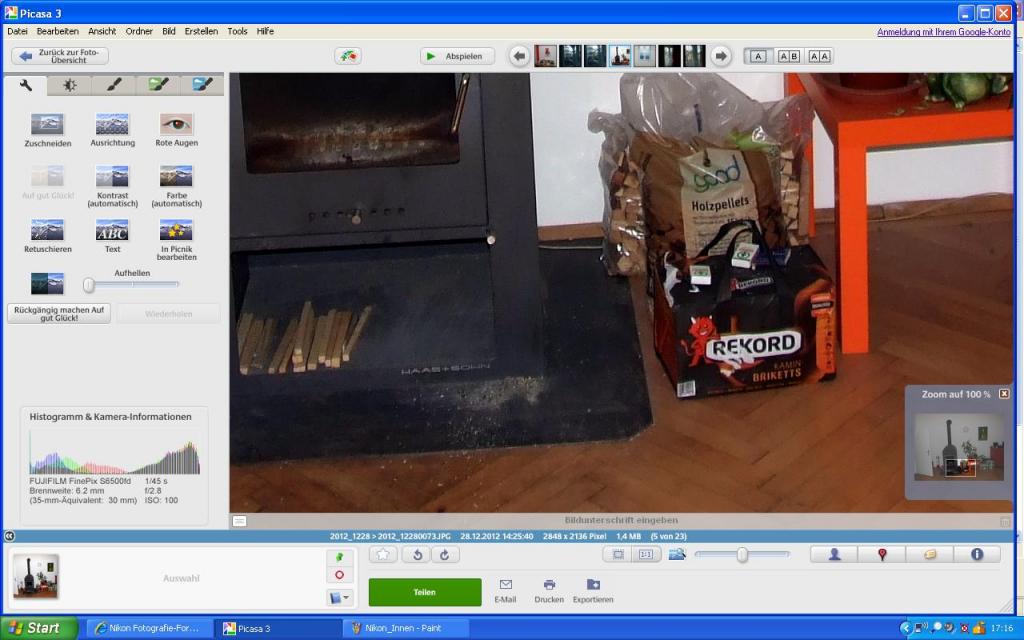This screenshot has height=640, width=1024.
Task: Switch to side-by-side A B view
Action: tap(788, 56)
